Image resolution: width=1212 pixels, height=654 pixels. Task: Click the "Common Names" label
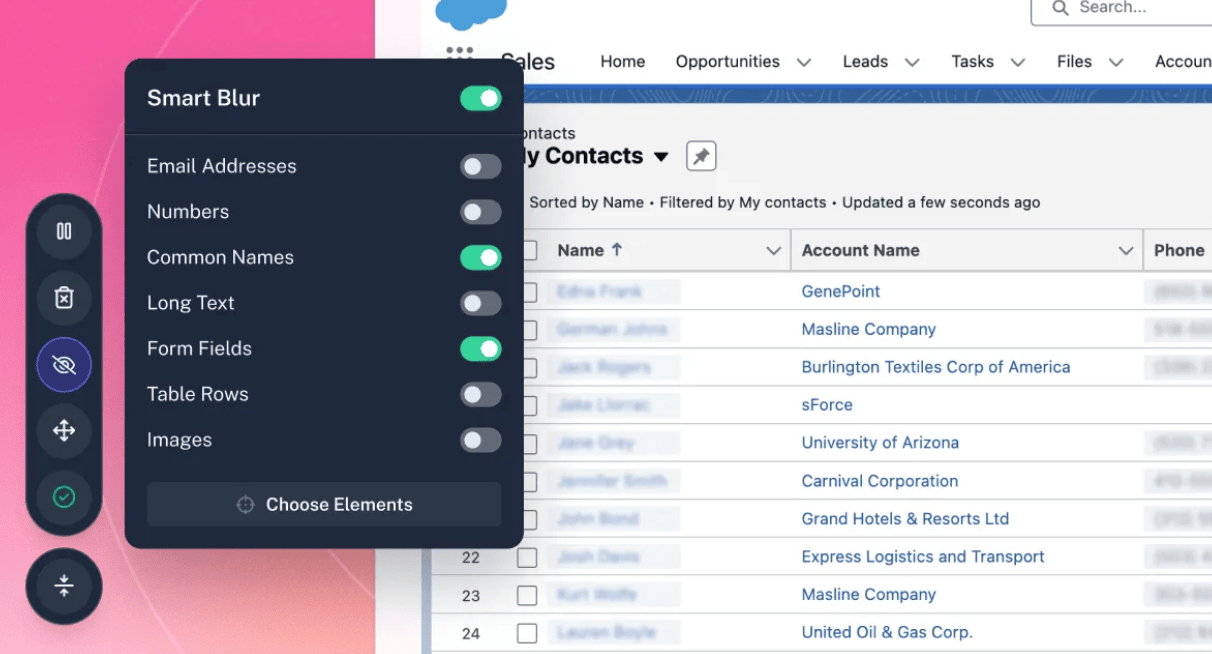pos(220,258)
